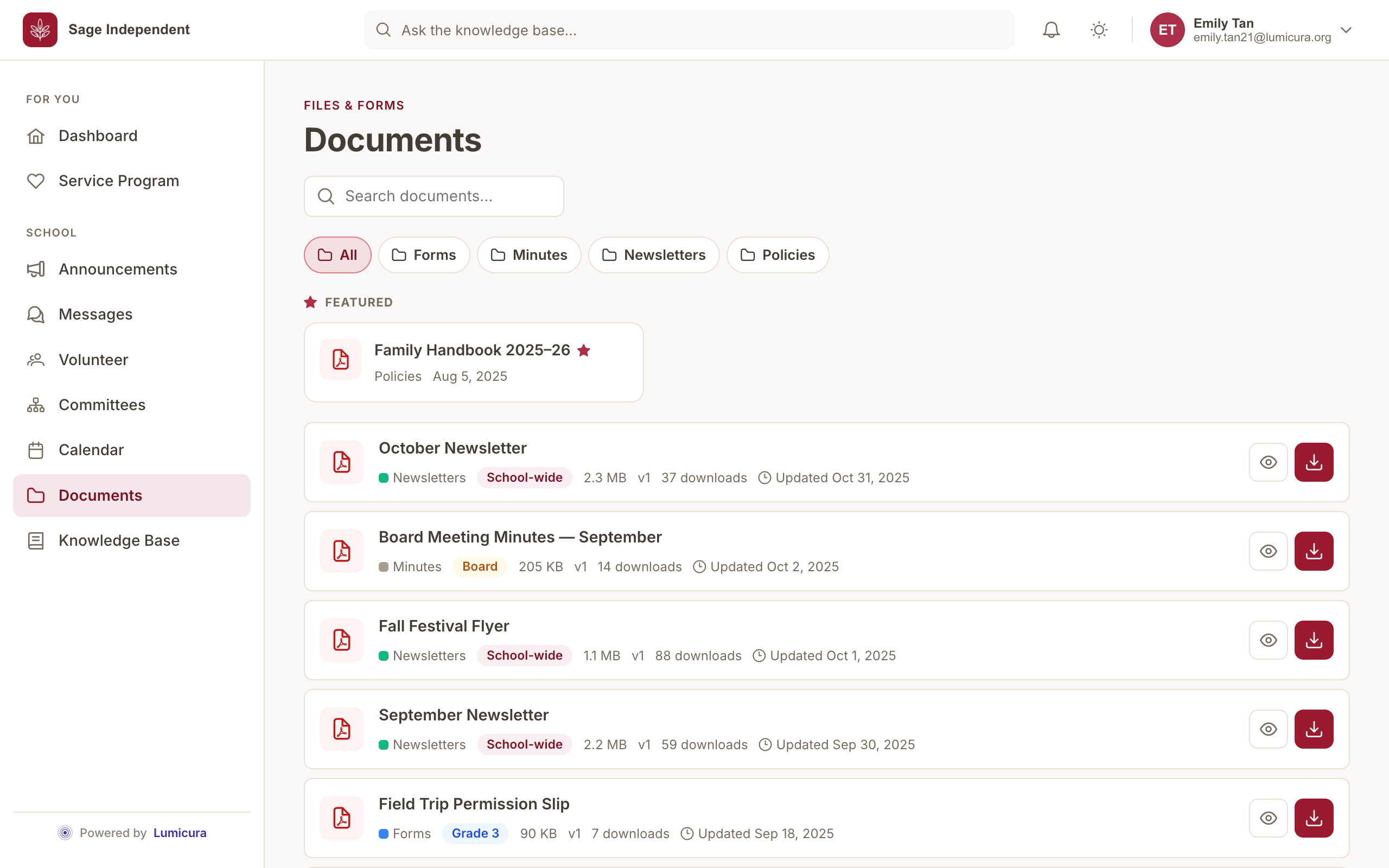Click the Featured section star icon
Image resolution: width=1389 pixels, height=868 pixels.
coord(310,302)
